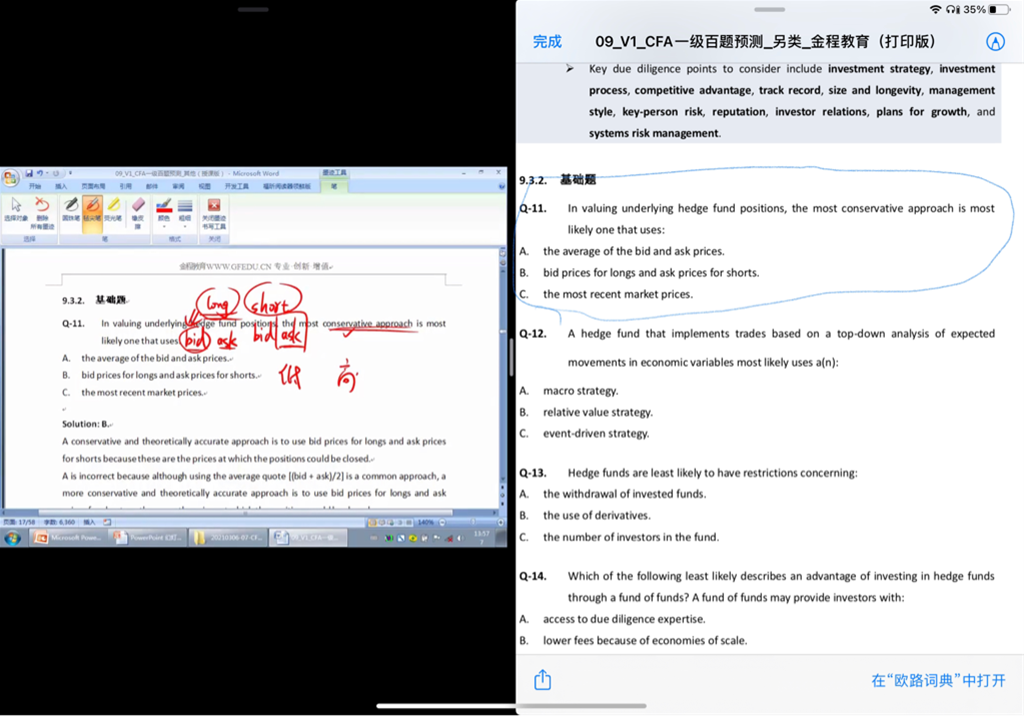Open Microsoft PowerPoint taskbar item
Image resolution: width=1024 pixels, height=716 pixels.
click(x=67, y=538)
